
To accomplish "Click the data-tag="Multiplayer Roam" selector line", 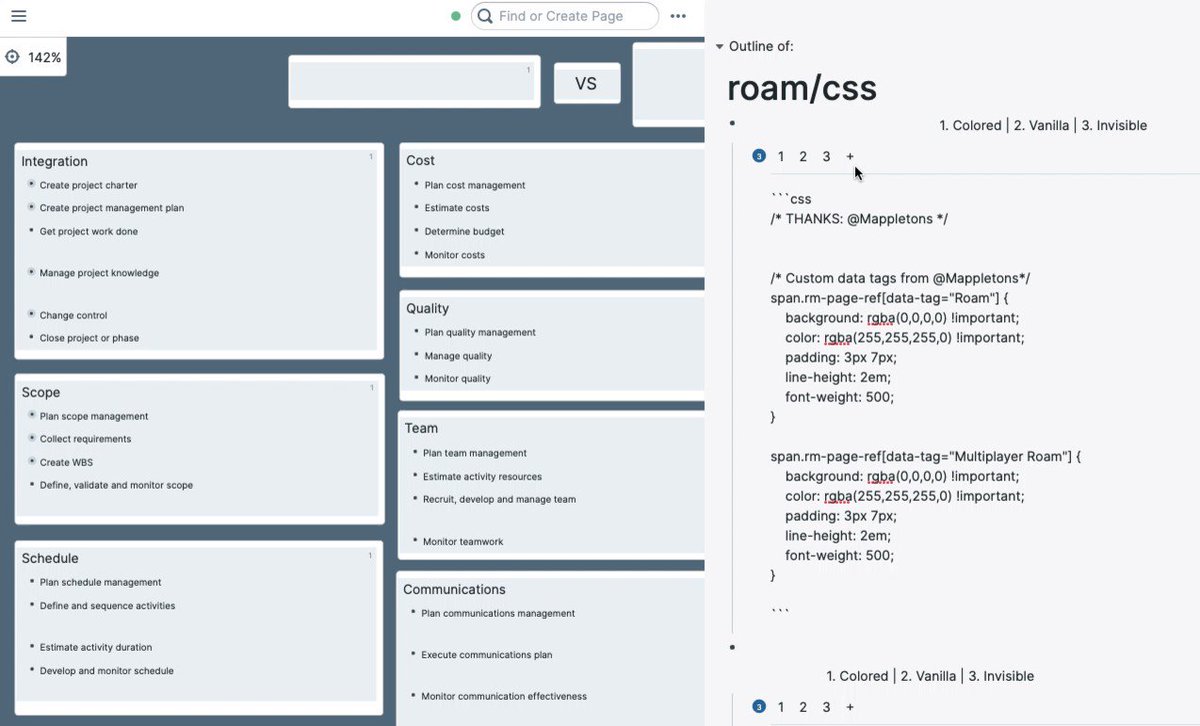I will point(926,456).
